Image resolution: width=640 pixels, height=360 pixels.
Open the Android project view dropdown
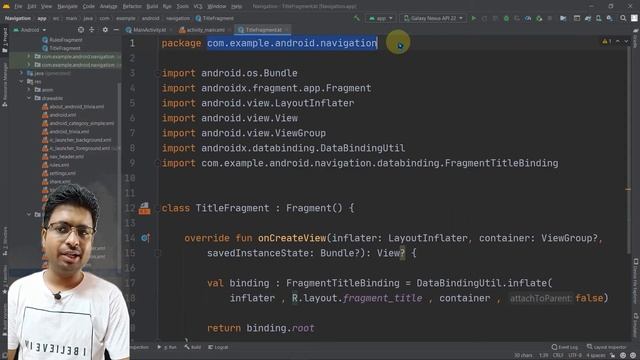(29, 30)
